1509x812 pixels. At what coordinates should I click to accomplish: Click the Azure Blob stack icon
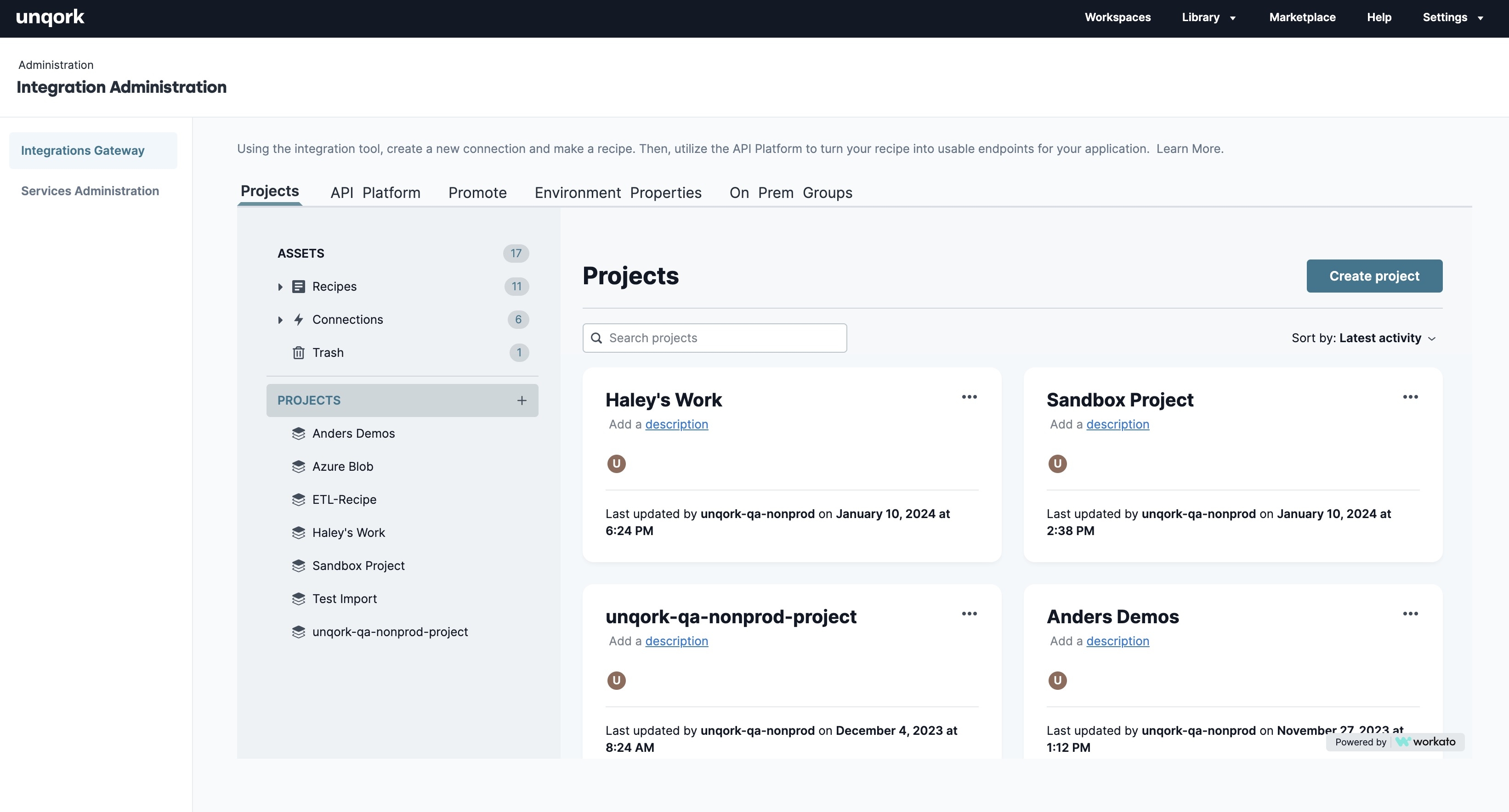[x=299, y=467]
